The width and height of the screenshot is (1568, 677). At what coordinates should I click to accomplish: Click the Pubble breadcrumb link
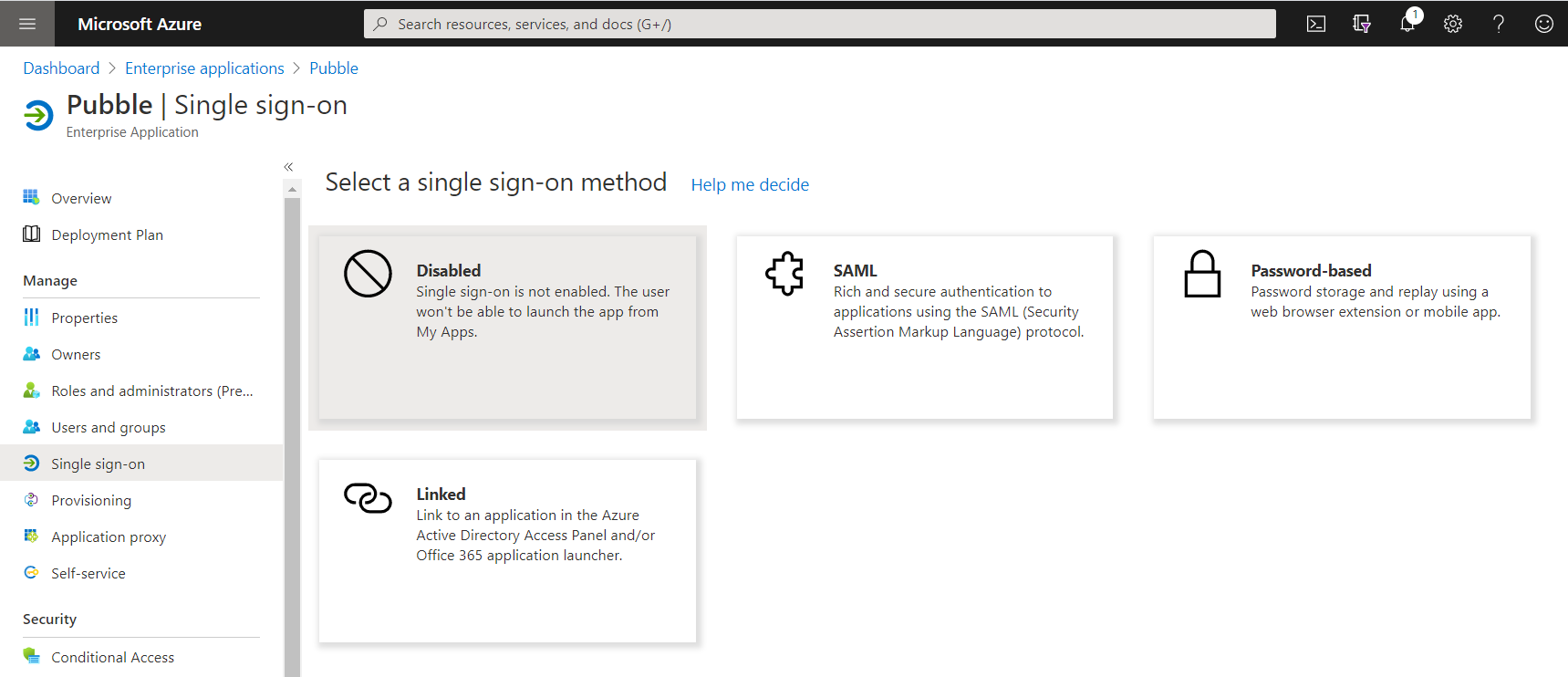point(334,68)
